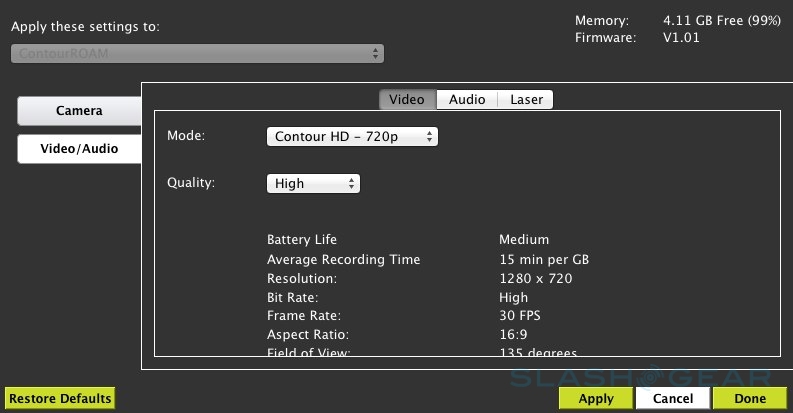Click the Restore Defaults button
This screenshot has height=413, width=793.
coord(60,398)
